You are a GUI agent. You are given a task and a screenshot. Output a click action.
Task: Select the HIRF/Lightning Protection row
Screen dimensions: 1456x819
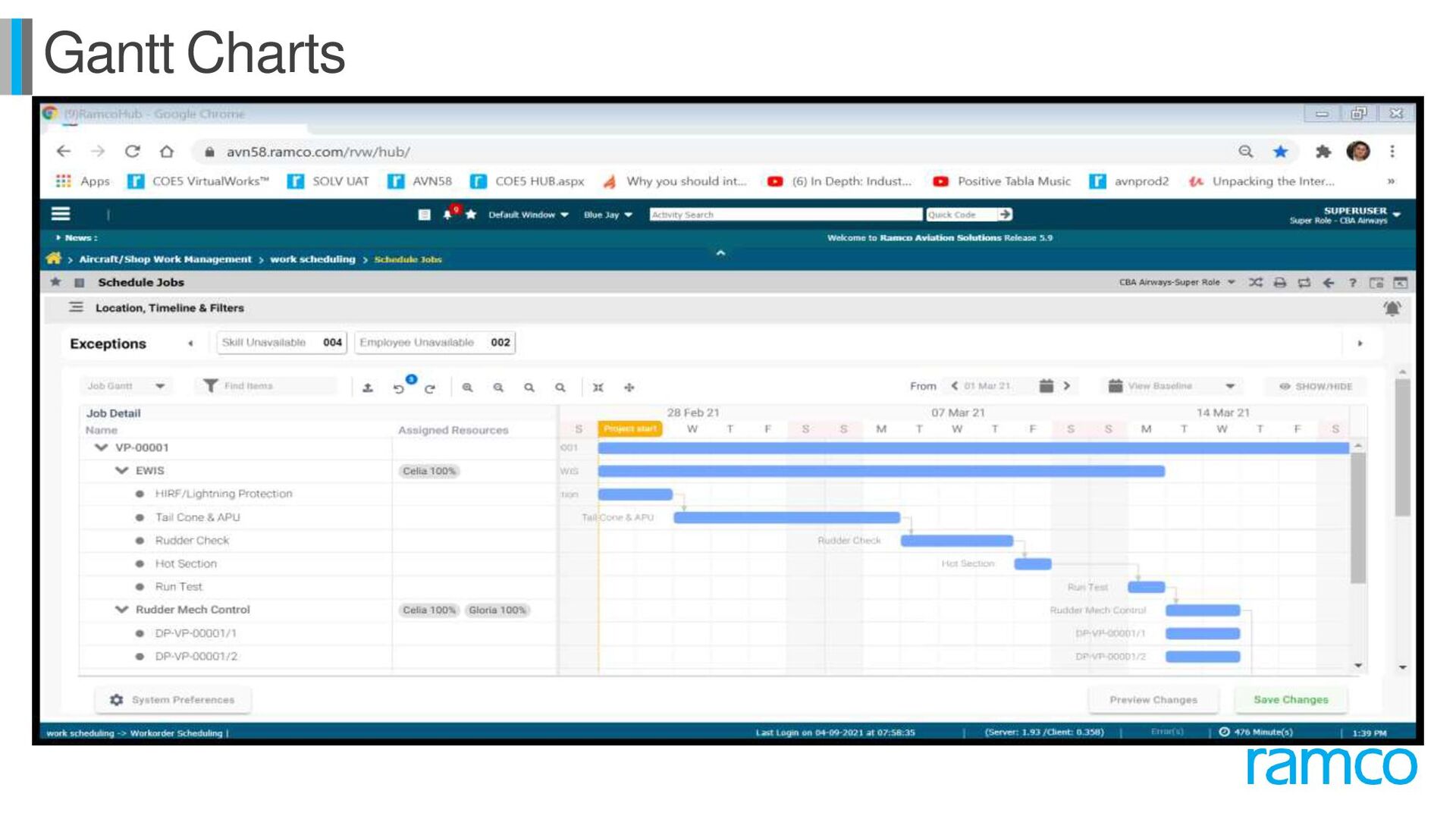tap(224, 494)
